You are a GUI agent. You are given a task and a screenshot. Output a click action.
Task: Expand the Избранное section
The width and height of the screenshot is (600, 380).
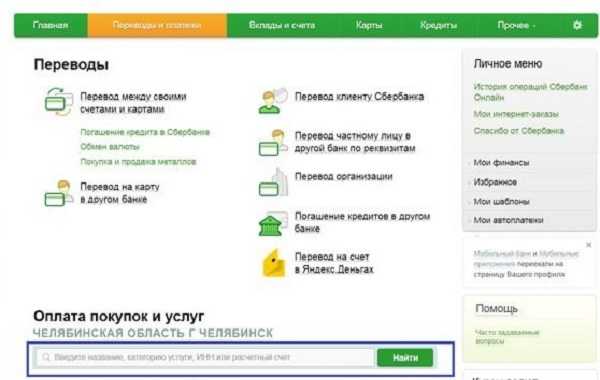click(x=495, y=182)
